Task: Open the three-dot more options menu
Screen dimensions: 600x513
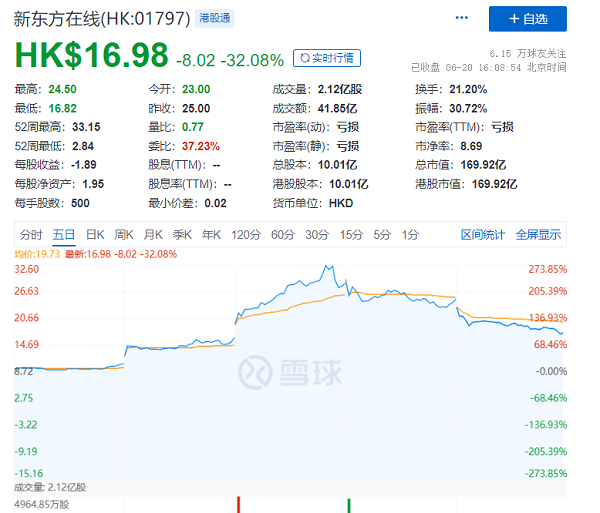Action: (461, 18)
